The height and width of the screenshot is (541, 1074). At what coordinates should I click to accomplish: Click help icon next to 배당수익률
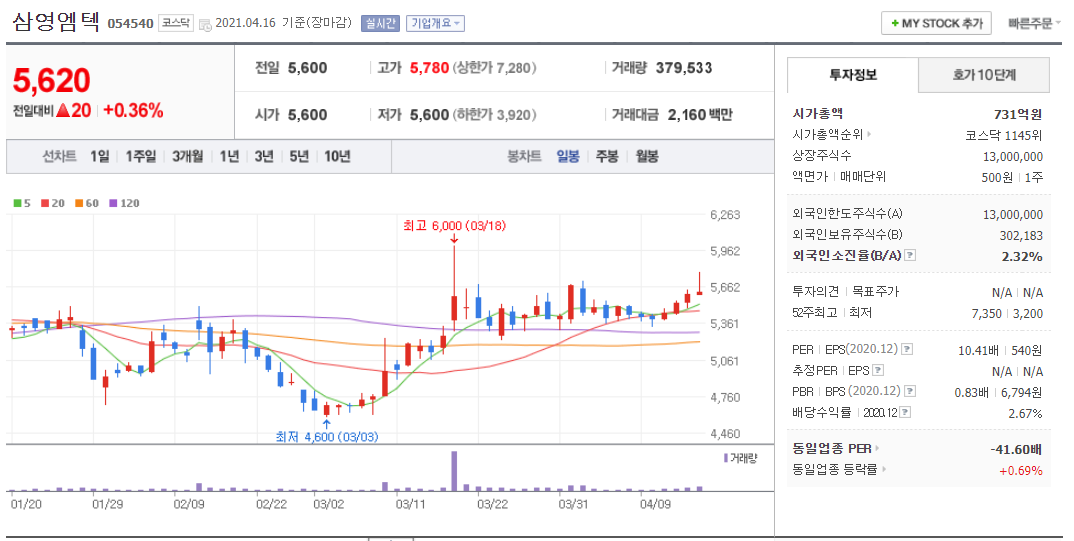pyautogui.click(x=905, y=413)
